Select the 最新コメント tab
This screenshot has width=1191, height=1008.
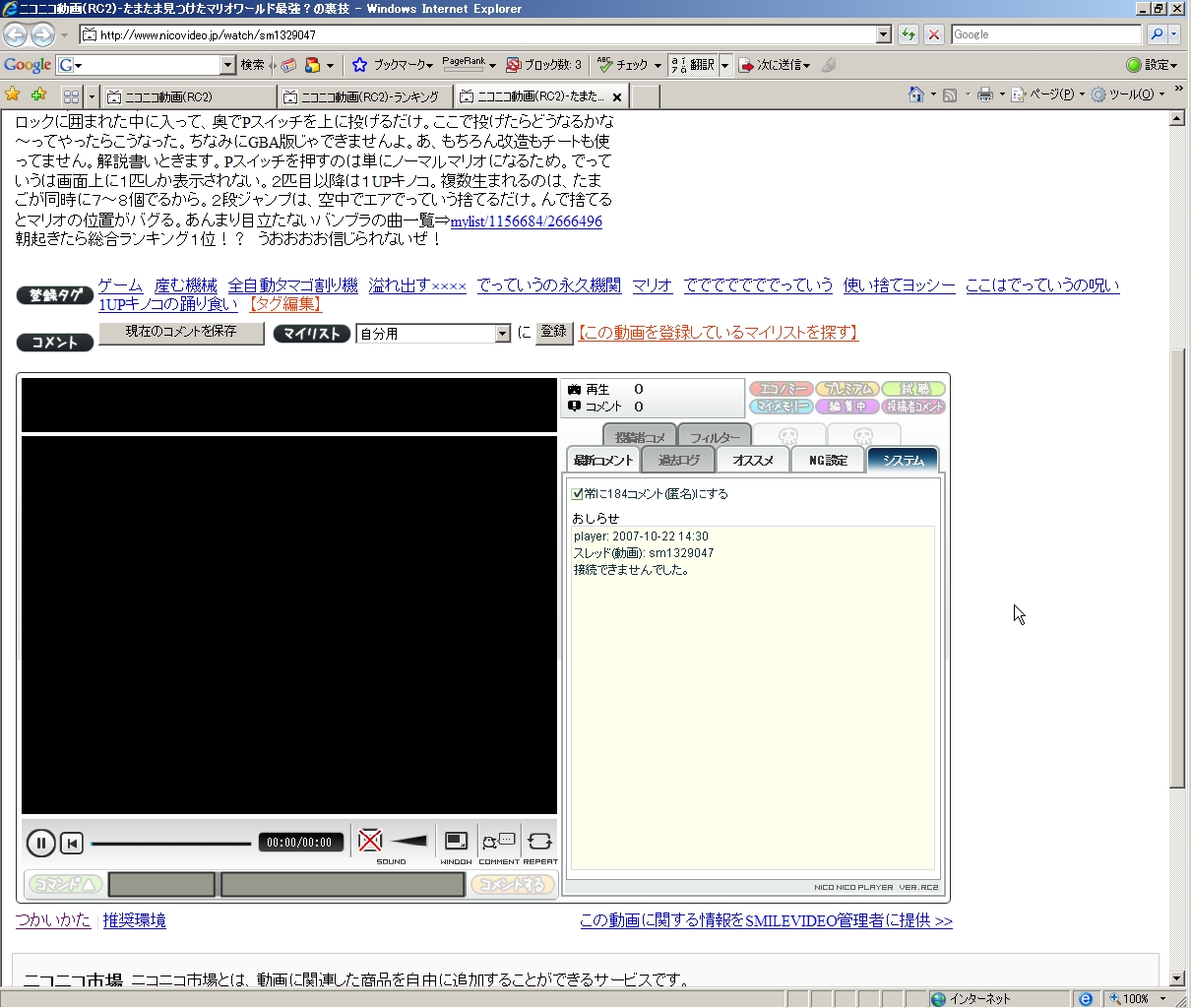[x=603, y=460]
